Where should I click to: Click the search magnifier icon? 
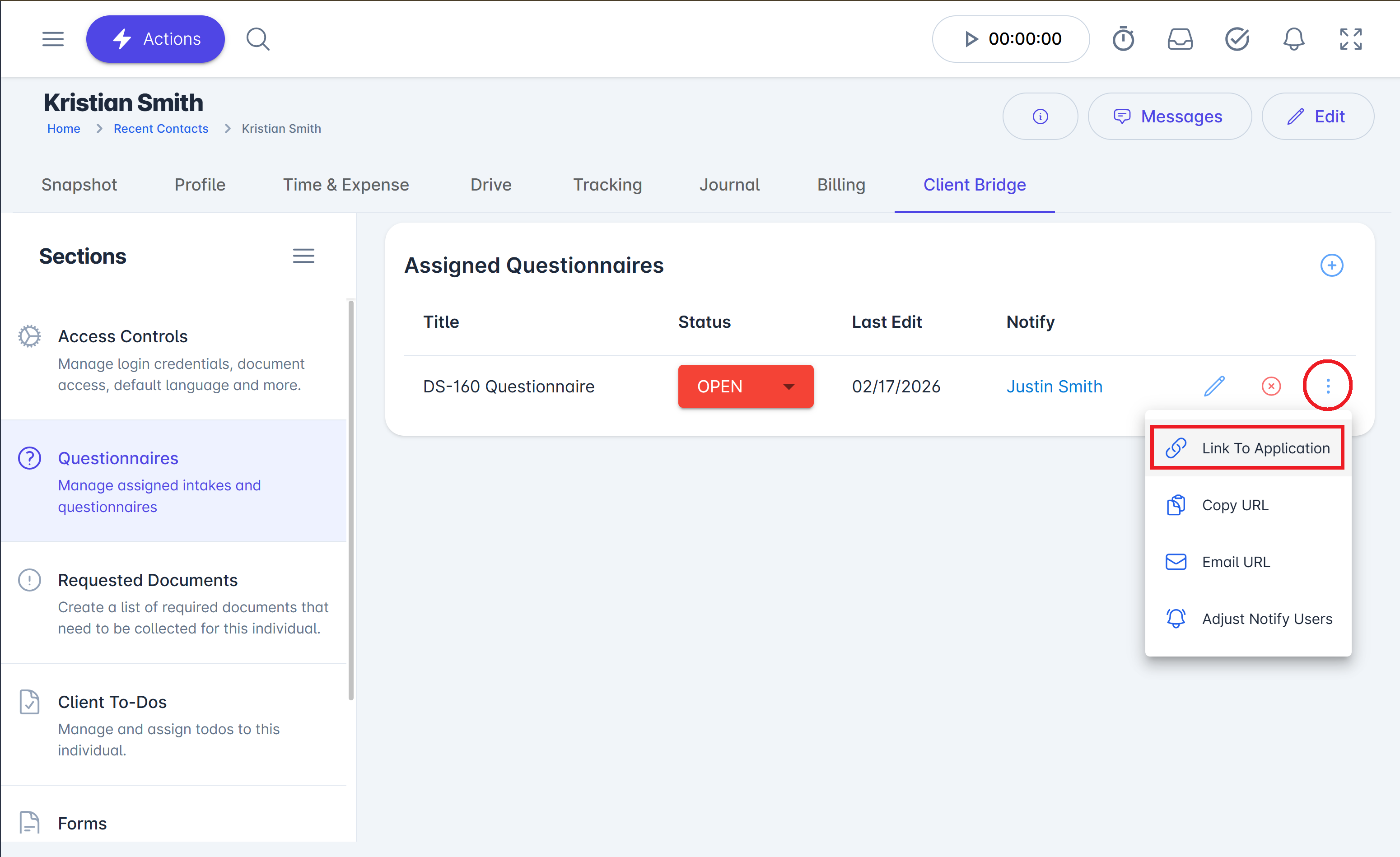[x=257, y=39]
